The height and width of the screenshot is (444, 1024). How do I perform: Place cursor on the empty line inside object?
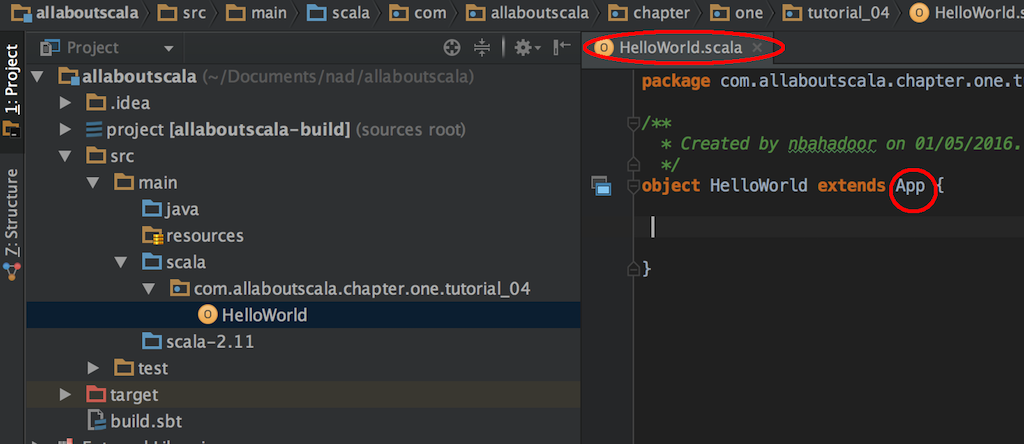[x=829, y=227]
